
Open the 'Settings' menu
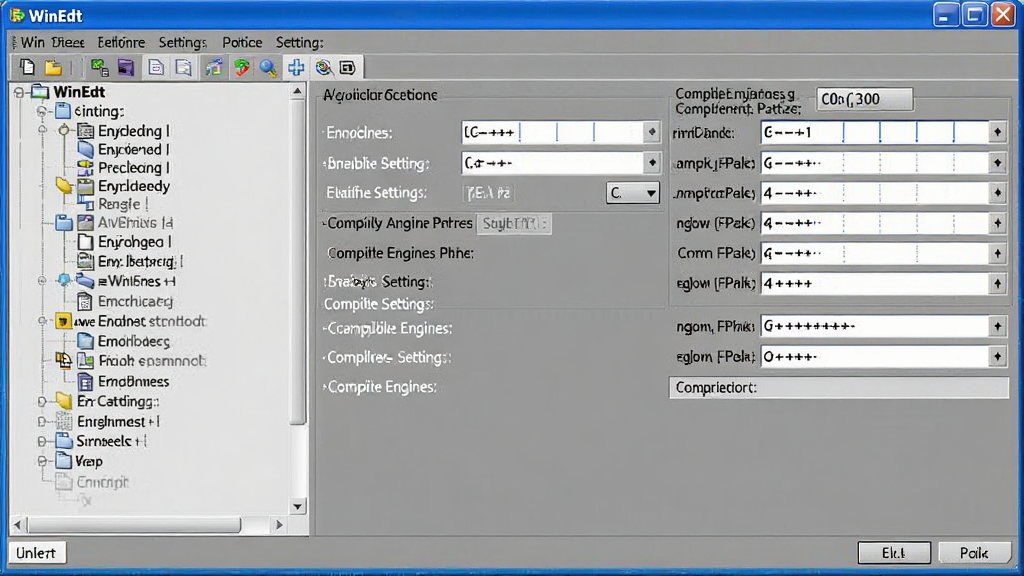click(182, 42)
